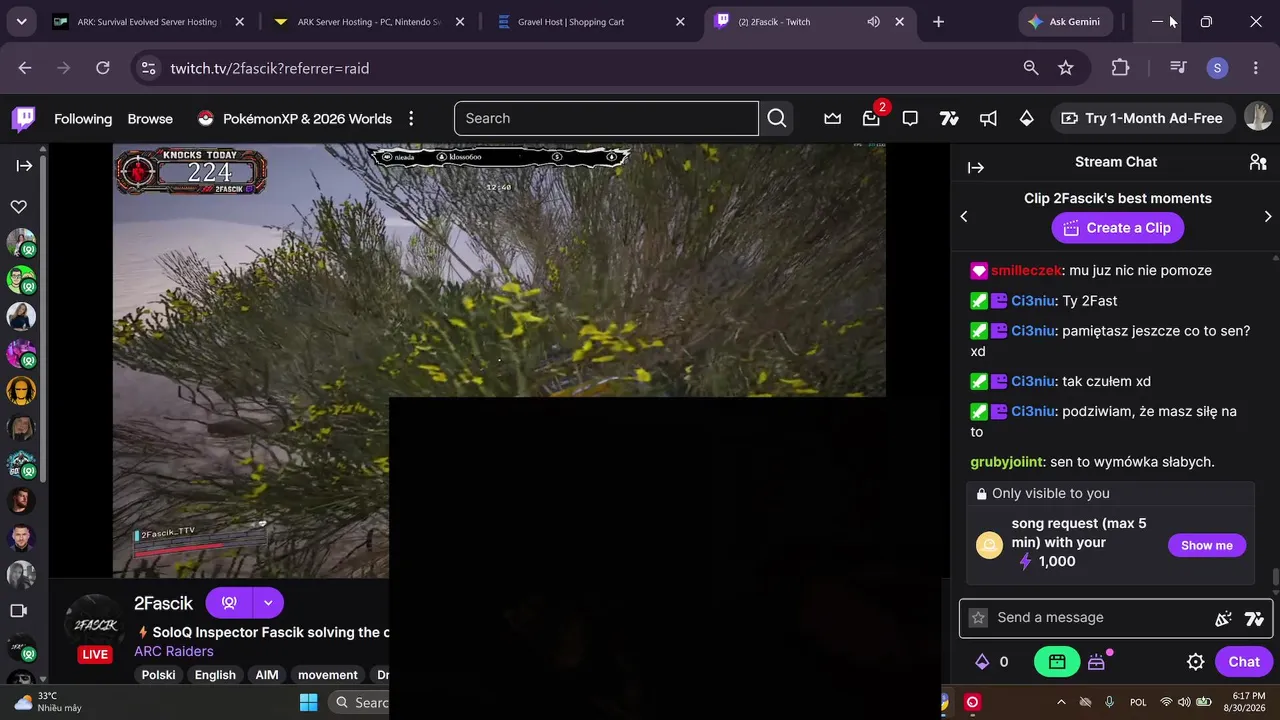Mute the 2Fascik Twitch tab audio
The height and width of the screenshot is (720, 1280).
tap(873, 22)
